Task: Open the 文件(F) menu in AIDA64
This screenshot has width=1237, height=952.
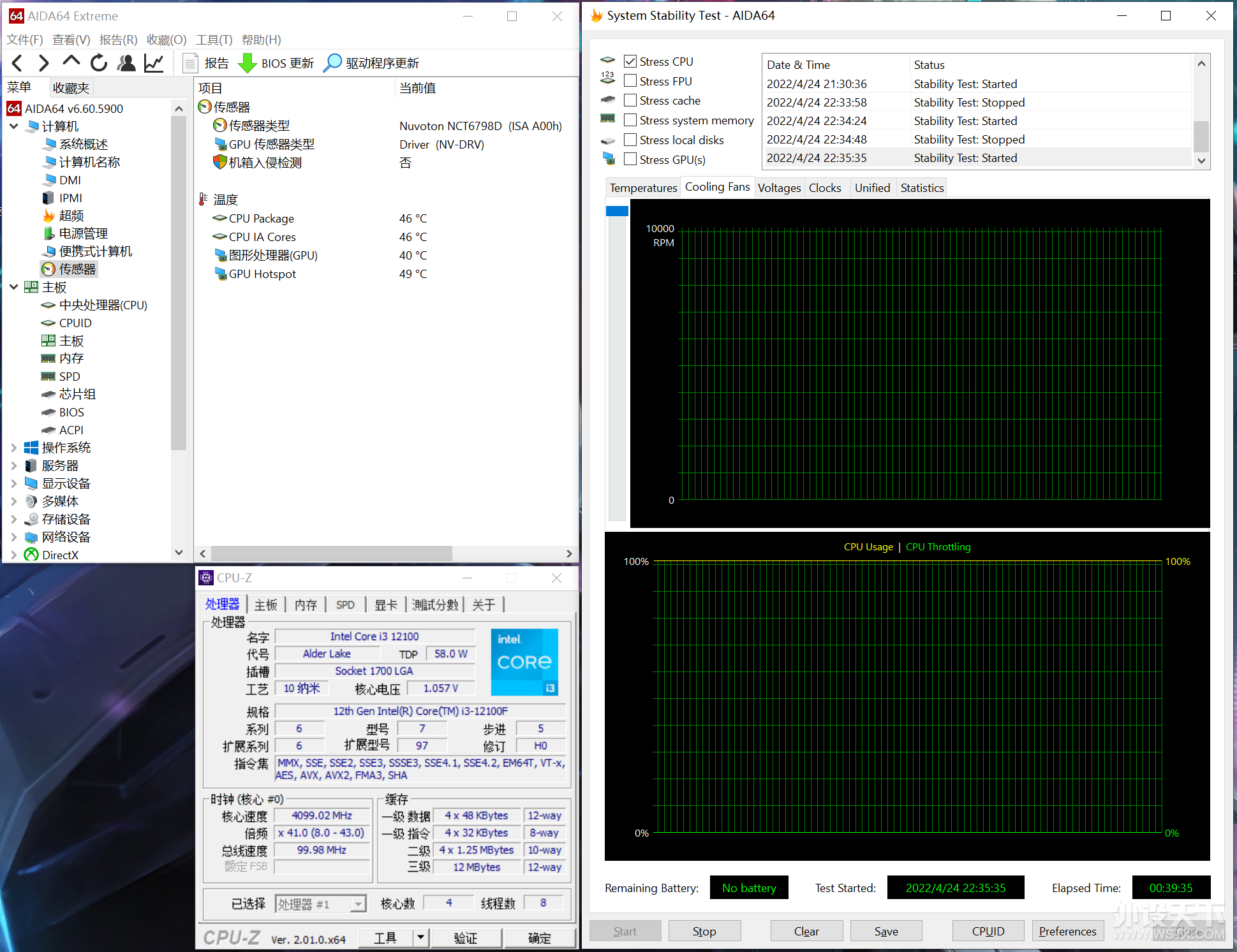Action: (25, 40)
